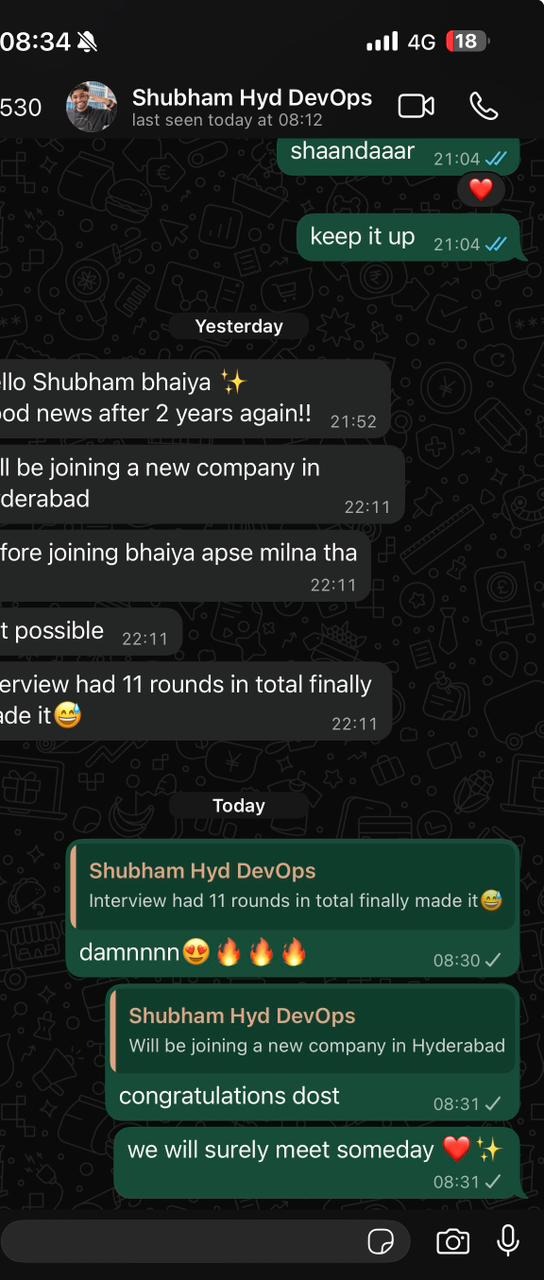Jump to quoted 'Interview had 11 rounds' reply
This screenshot has height=1280, width=544.
(x=293, y=887)
